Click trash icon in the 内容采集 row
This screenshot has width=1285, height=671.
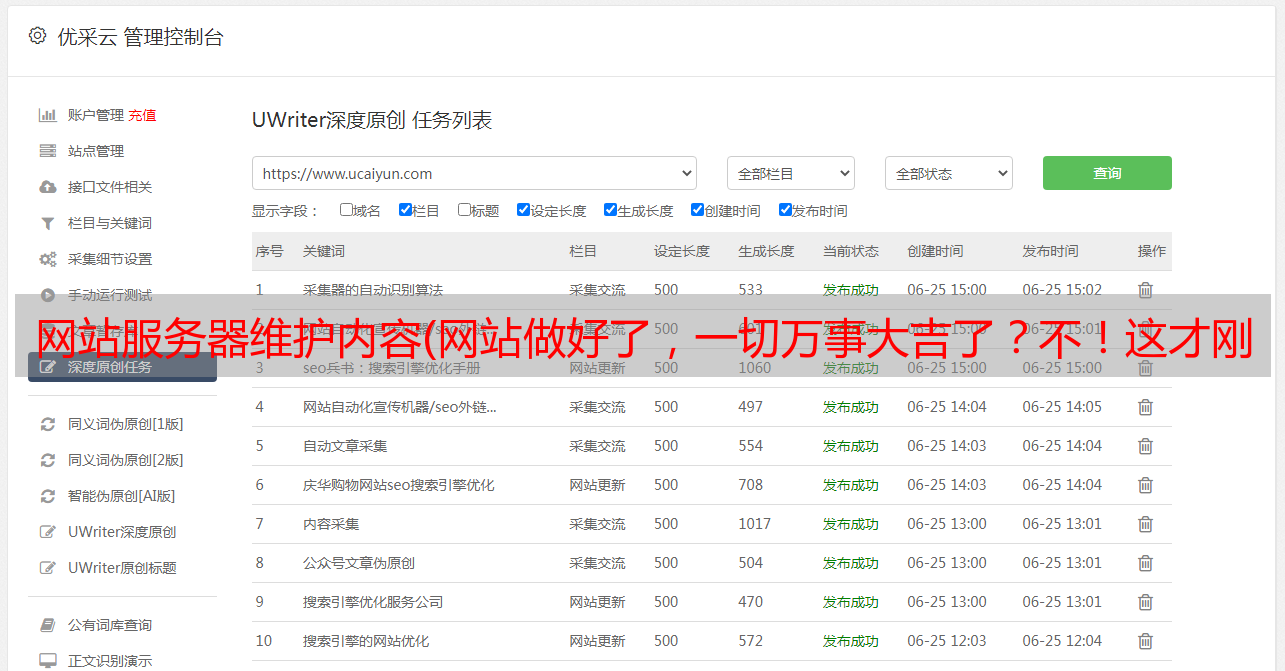[x=1145, y=524]
